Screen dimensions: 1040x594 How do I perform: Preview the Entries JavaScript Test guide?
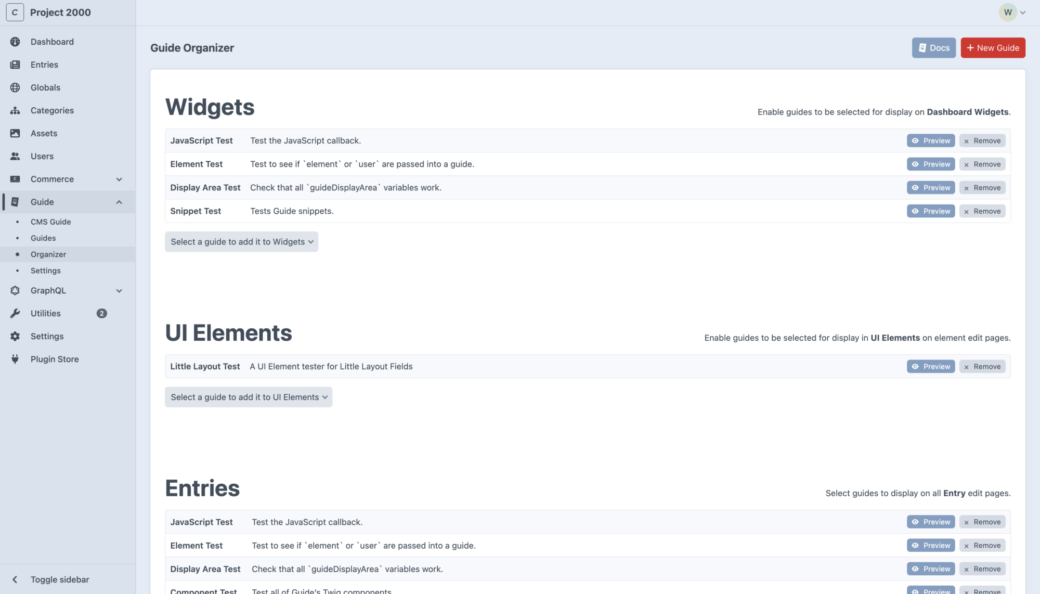[931, 522]
